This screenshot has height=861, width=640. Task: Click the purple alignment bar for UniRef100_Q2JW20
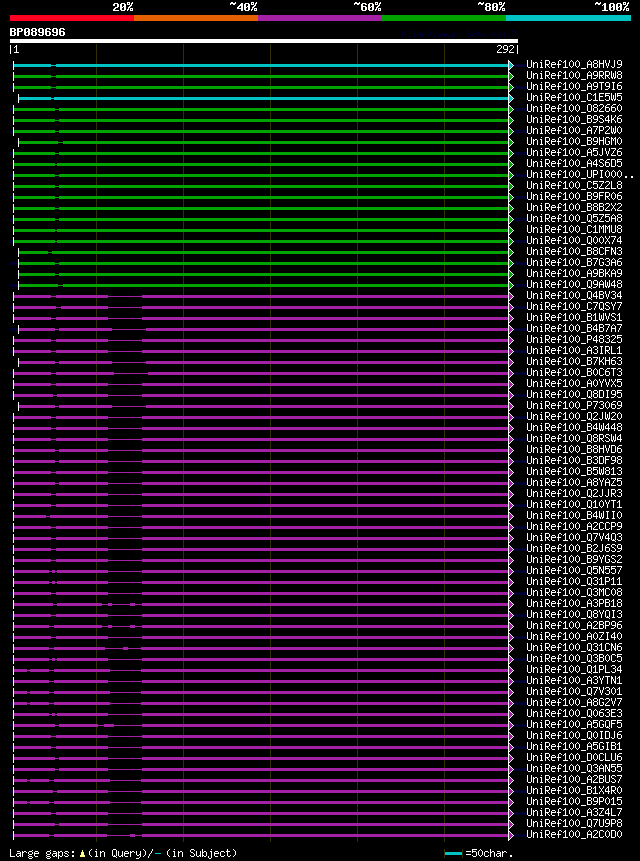click(x=261, y=416)
